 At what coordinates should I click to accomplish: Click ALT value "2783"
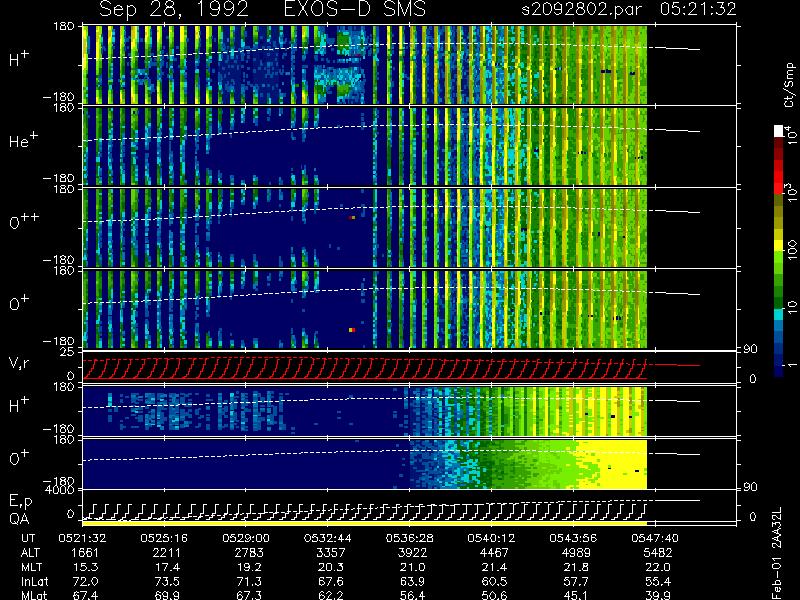point(249,553)
